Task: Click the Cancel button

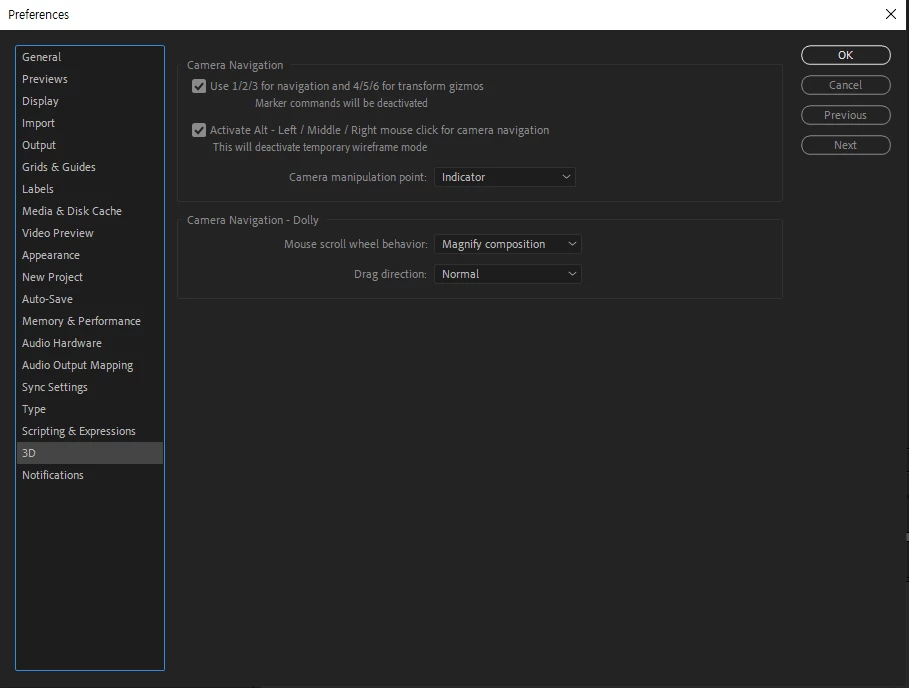Action: [845, 85]
